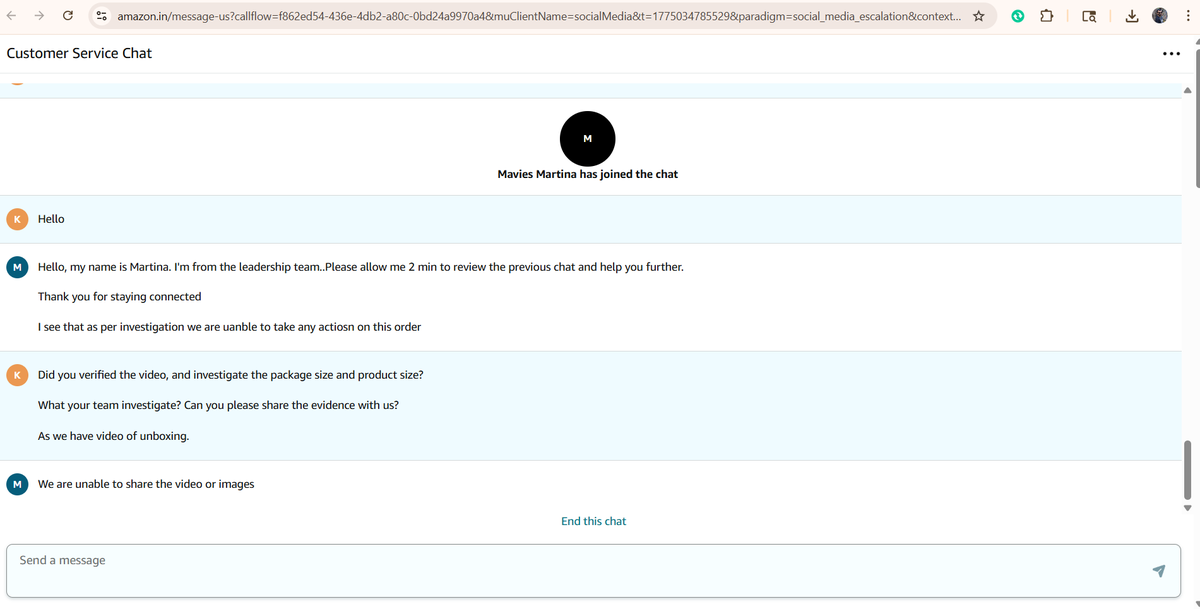This screenshot has width=1200, height=609.
Task: Open browser downloads icon
Action: click(1131, 16)
